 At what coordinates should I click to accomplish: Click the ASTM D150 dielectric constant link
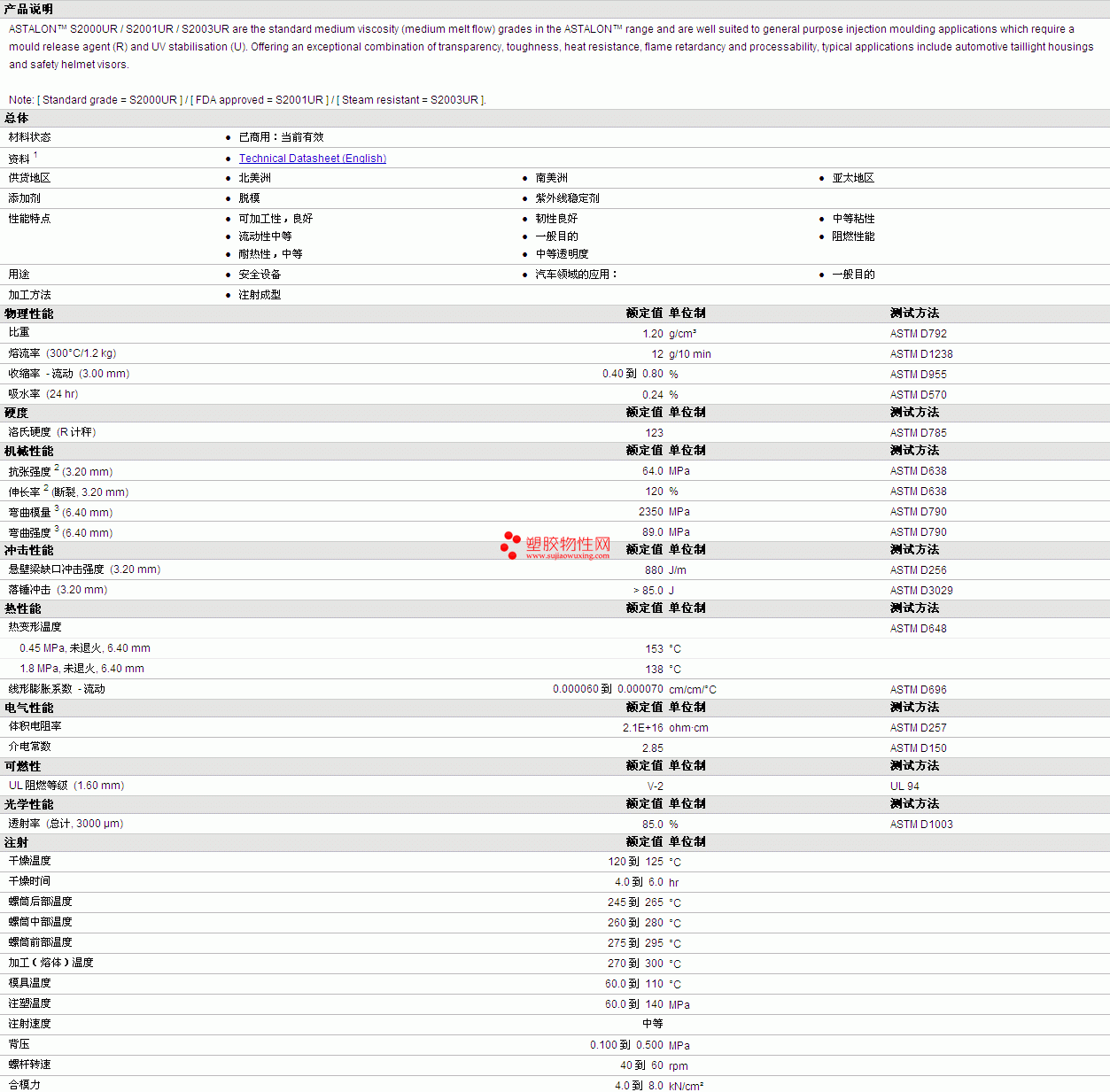(918, 748)
